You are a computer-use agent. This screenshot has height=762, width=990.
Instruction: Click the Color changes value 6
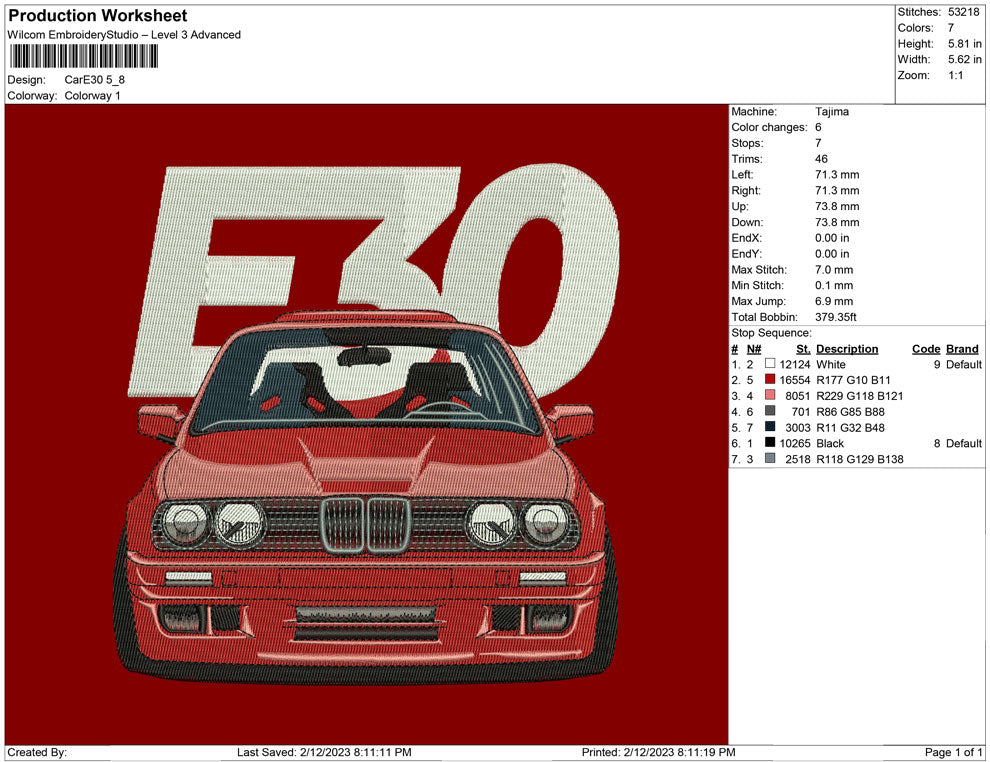coord(818,127)
